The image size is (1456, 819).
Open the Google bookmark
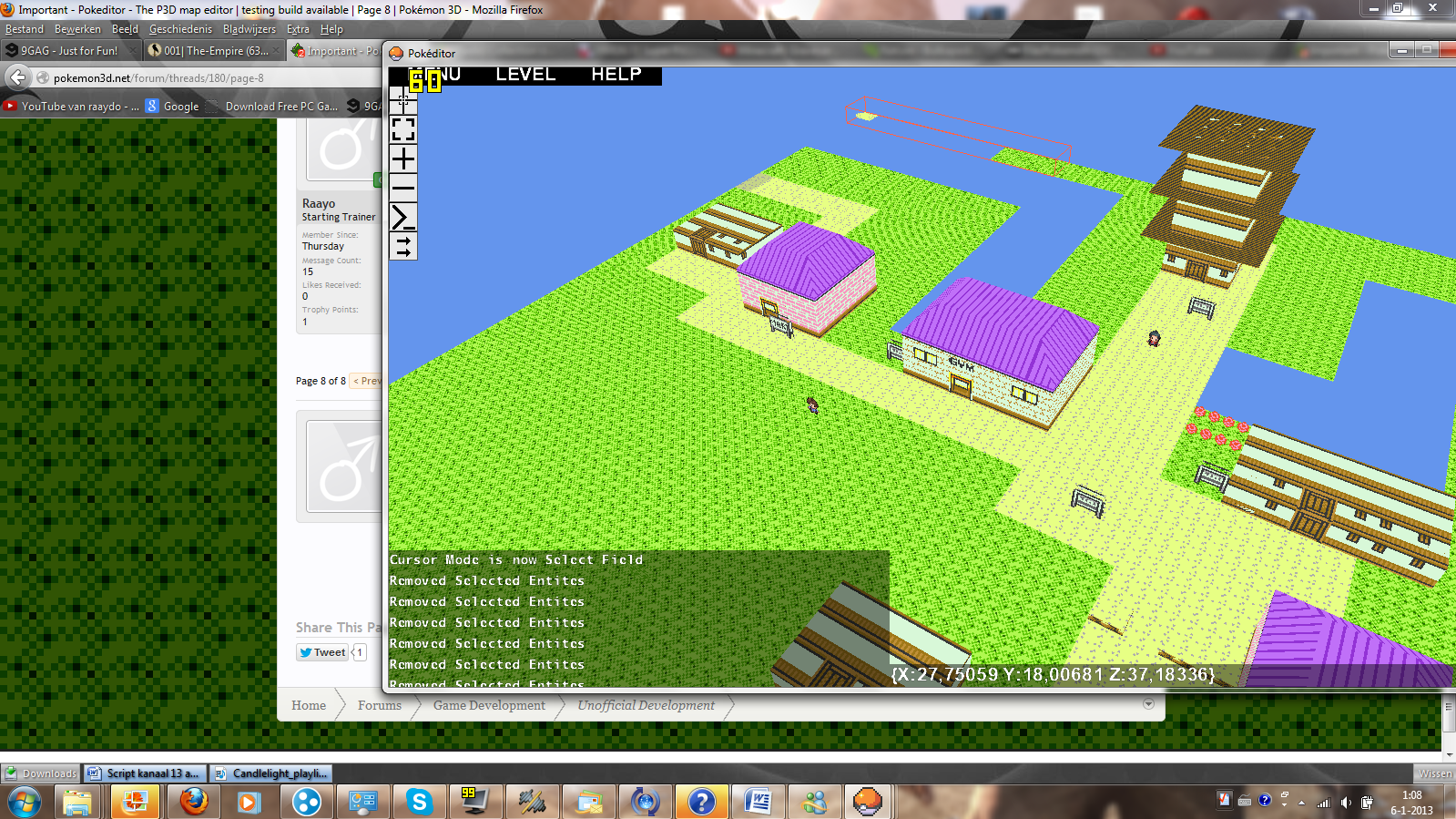click(x=173, y=107)
